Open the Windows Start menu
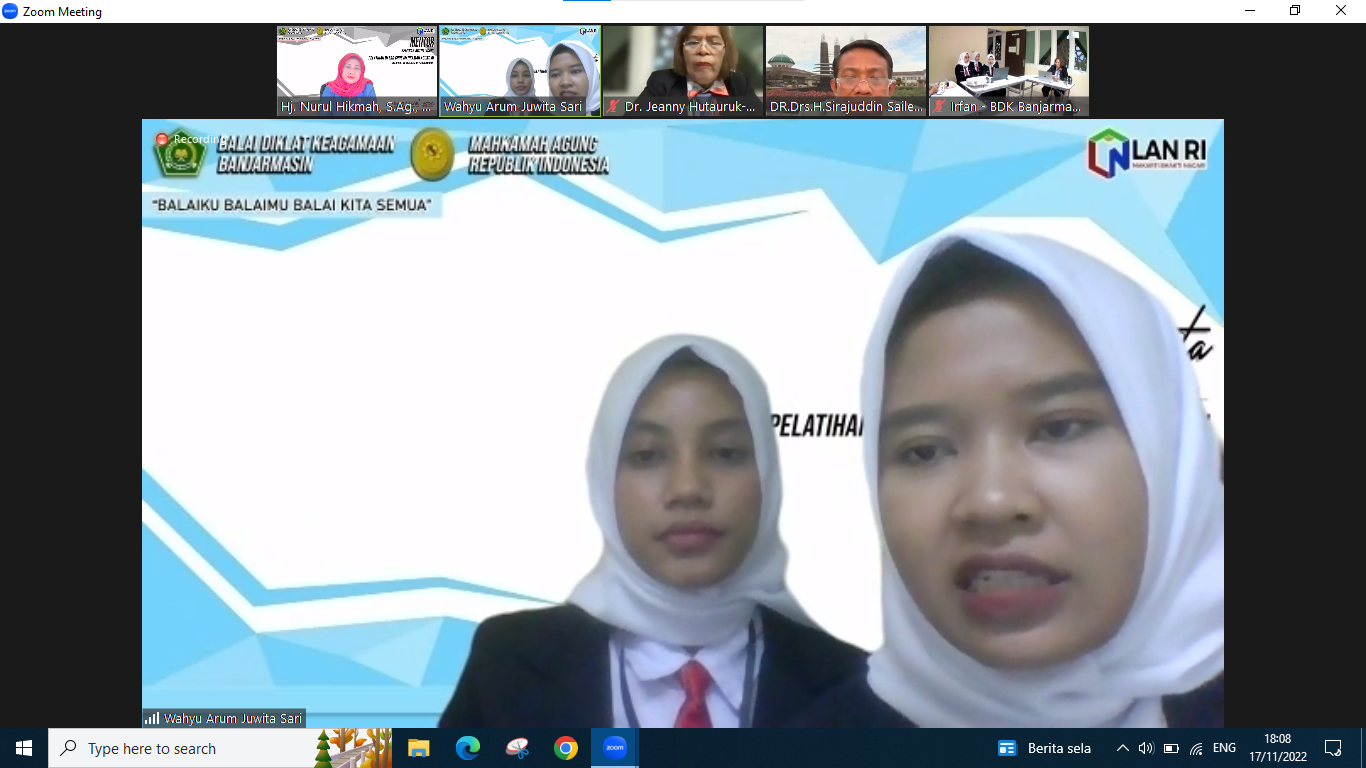Screen dimensions: 1366x768 (24, 748)
